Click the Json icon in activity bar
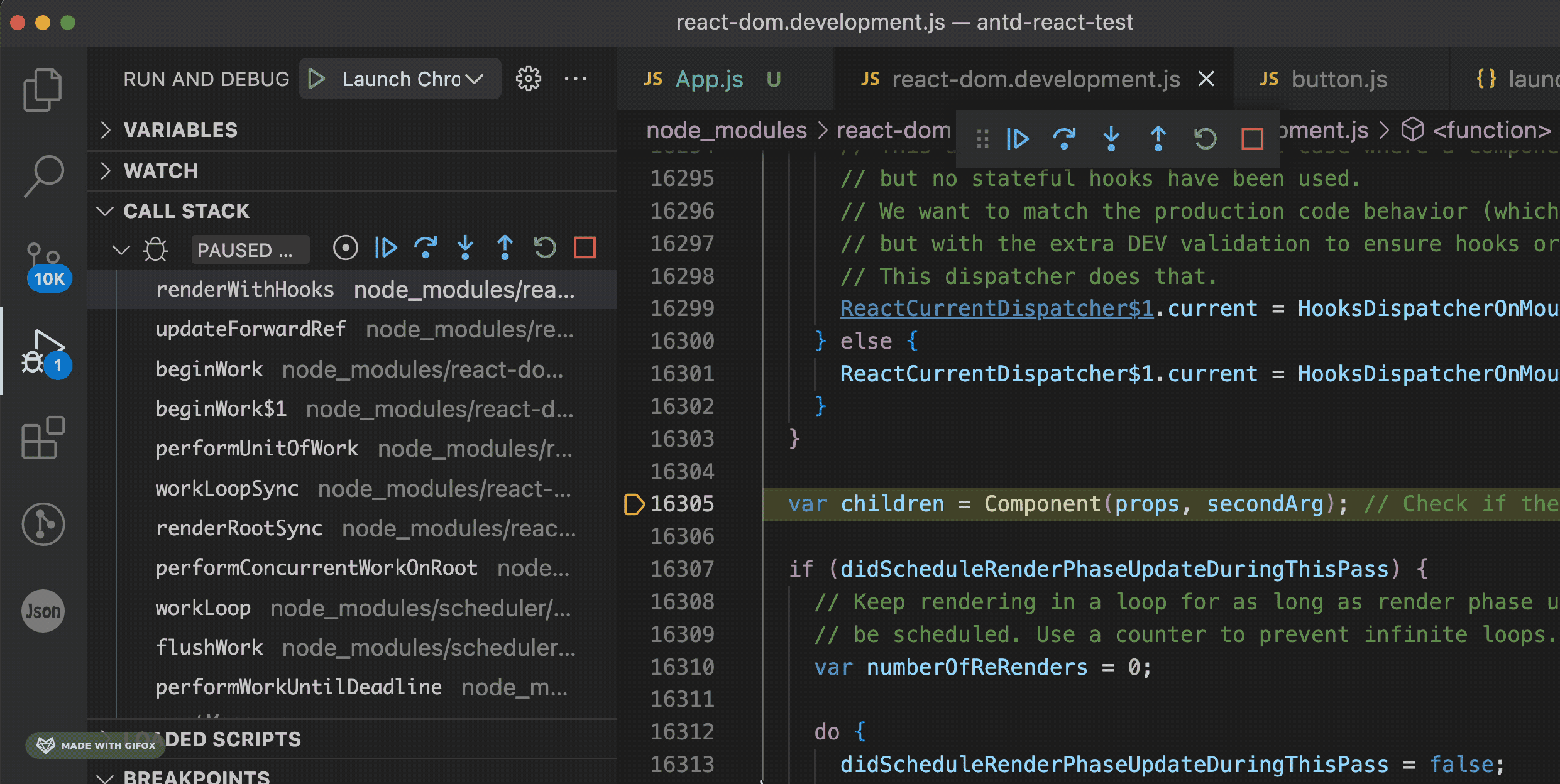Image resolution: width=1560 pixels, height=784 pixels. 43,611
